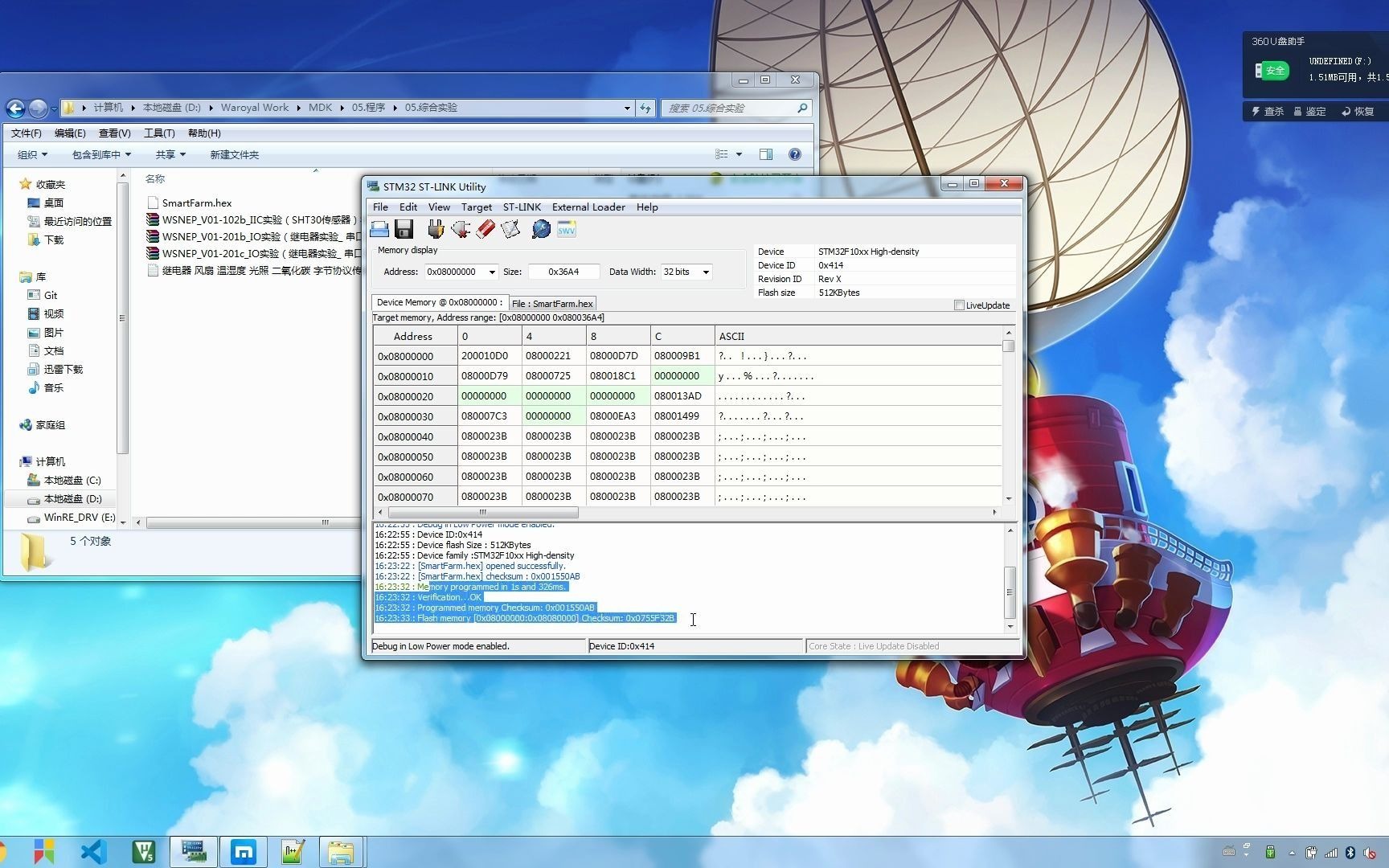This screenshot has width=1389, height=868.
Task: Change Explorer view with view icon
Action: pos(722,154)
